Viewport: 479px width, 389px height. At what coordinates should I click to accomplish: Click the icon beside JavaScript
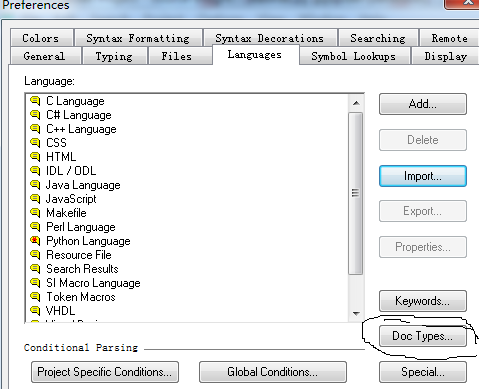pos(35,199)
